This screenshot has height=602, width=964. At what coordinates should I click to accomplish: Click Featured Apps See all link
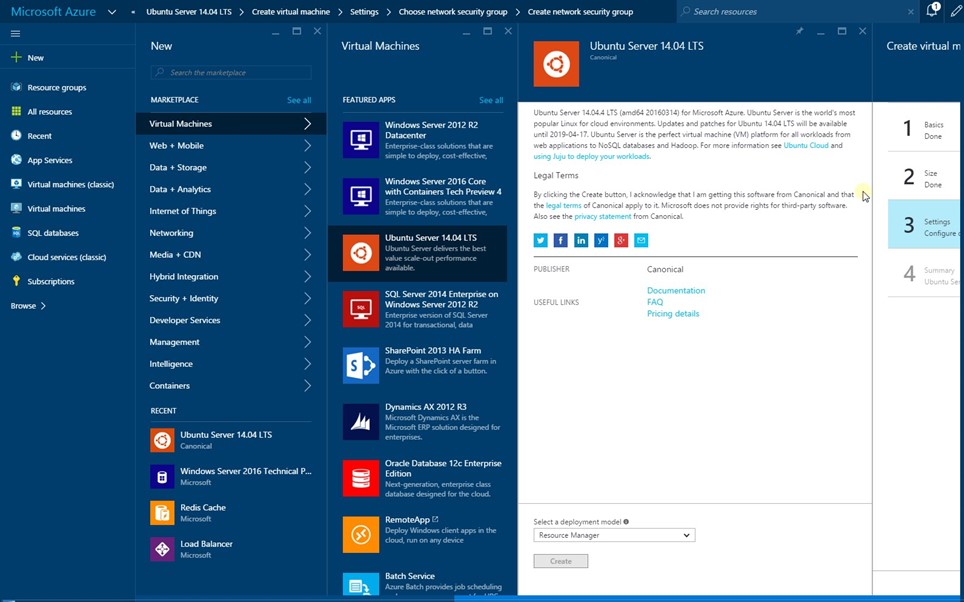(x=491, y=100)
